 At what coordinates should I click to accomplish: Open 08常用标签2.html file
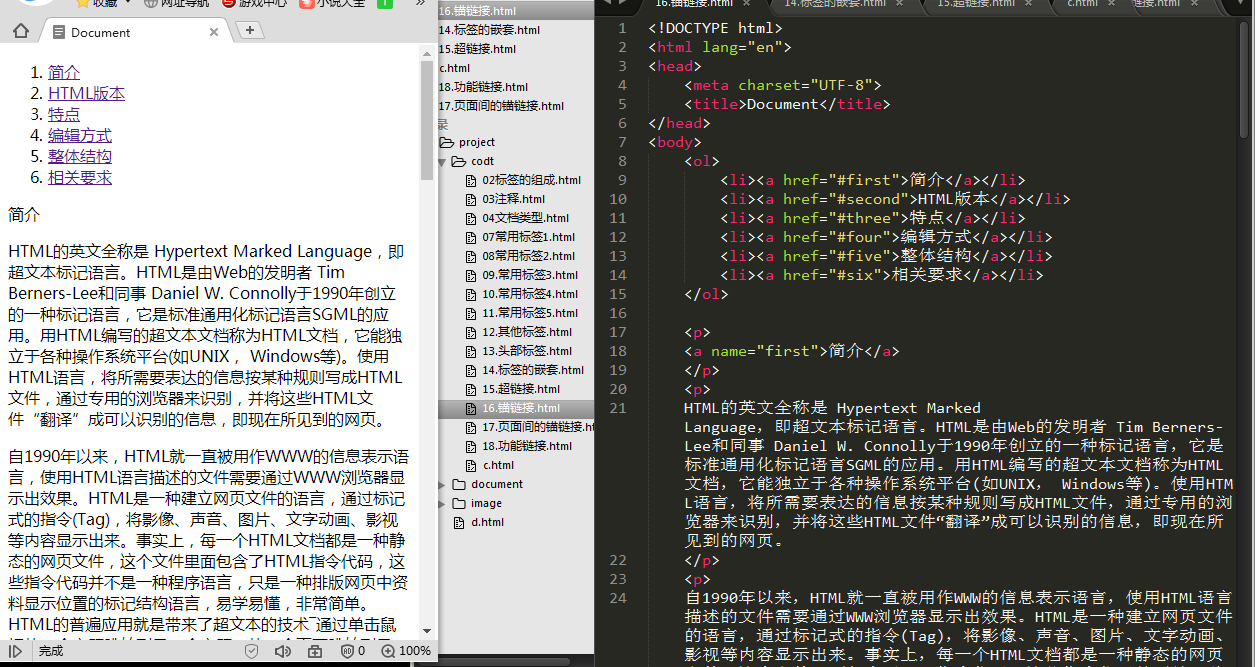(528, 256)
